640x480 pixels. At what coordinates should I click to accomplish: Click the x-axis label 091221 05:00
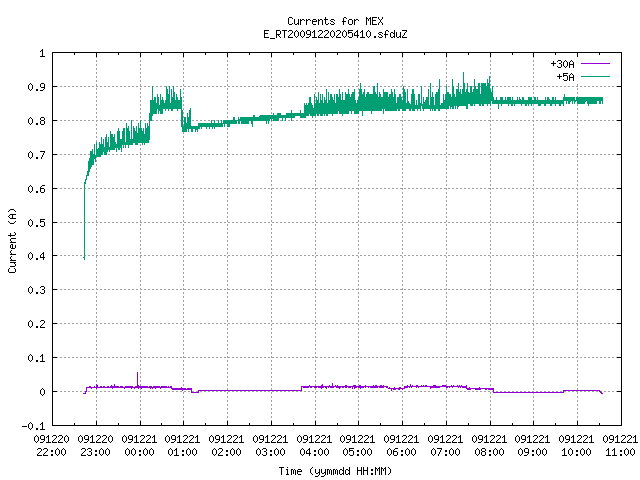(x=358, y=446)
